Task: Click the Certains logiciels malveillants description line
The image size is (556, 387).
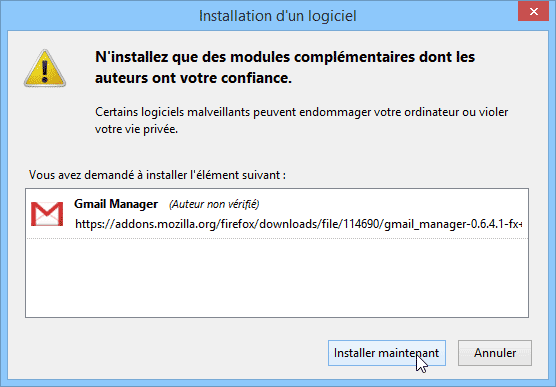Action: (x=301, y=112)
